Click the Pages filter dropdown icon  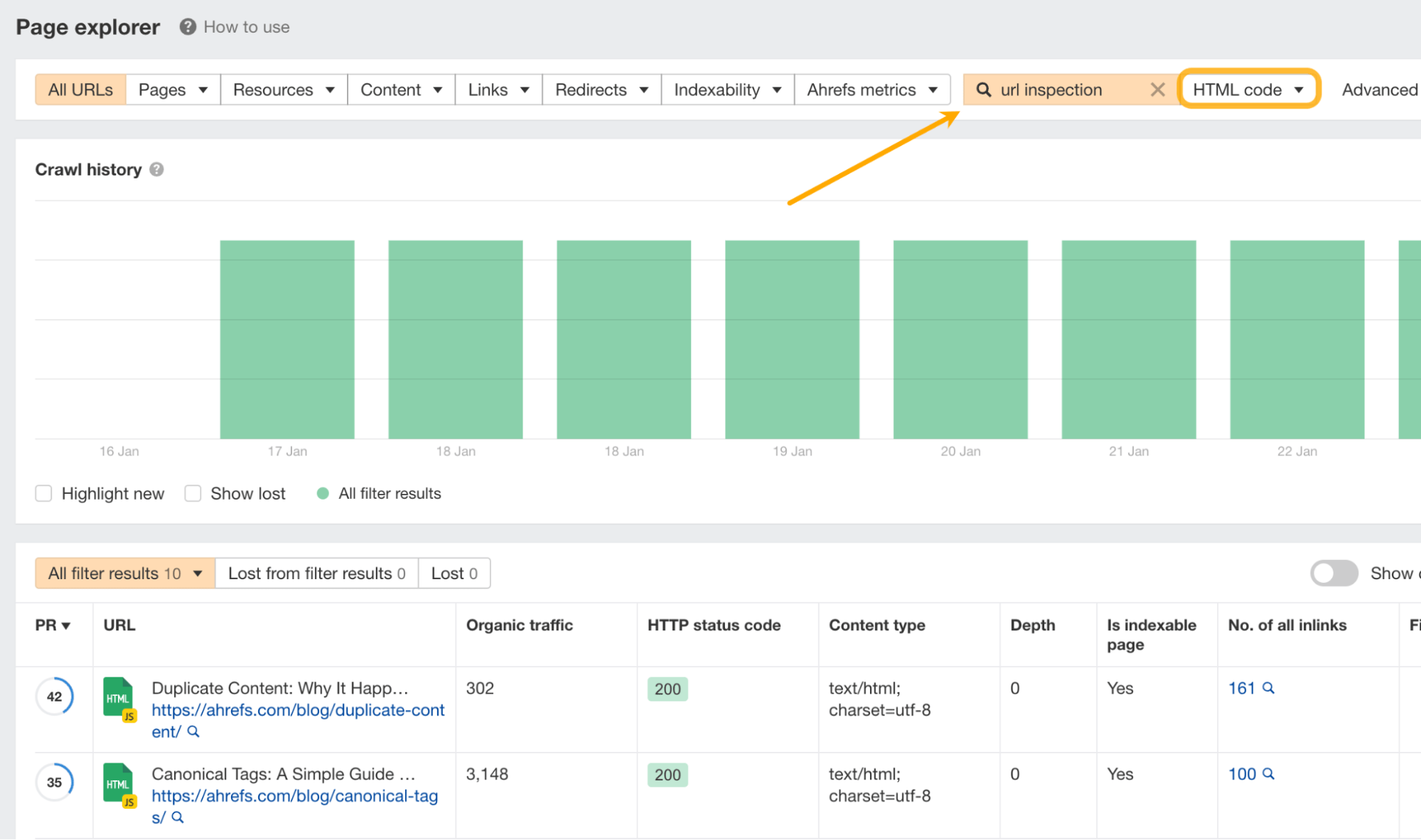tap(201, 90)
